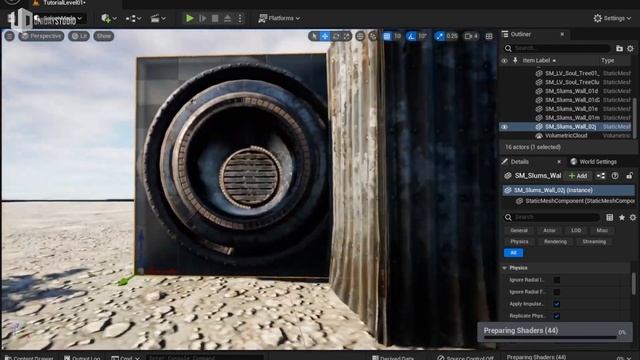Click viewport layout maximize grid icon
The height and width of the screenshot is (360, 640).
[489, 36]
